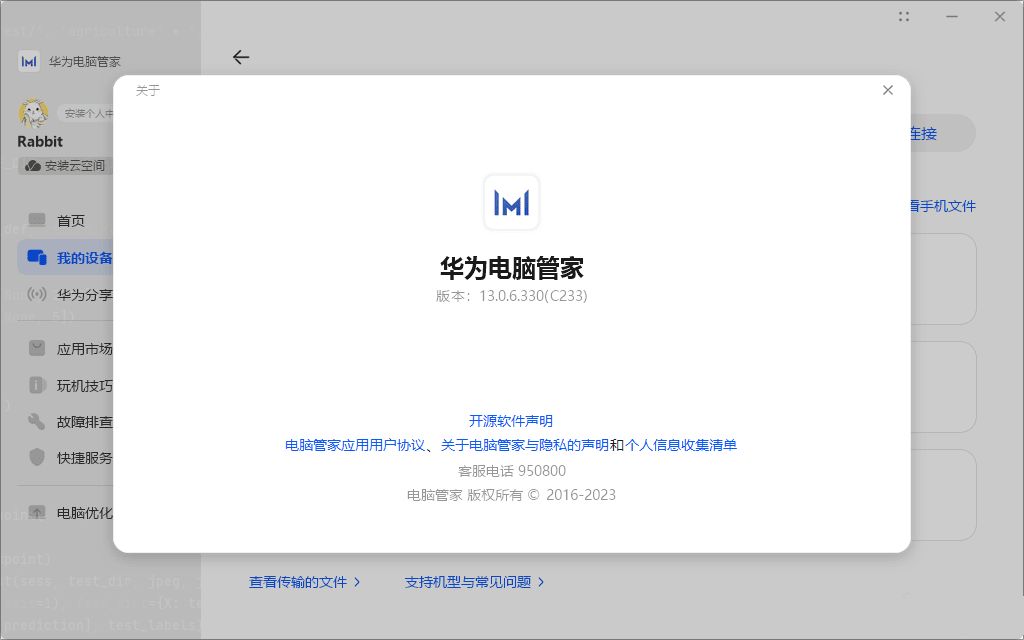Close the 关于 about dialog
Screen dimensions: 1024x640
pos(887,89)
